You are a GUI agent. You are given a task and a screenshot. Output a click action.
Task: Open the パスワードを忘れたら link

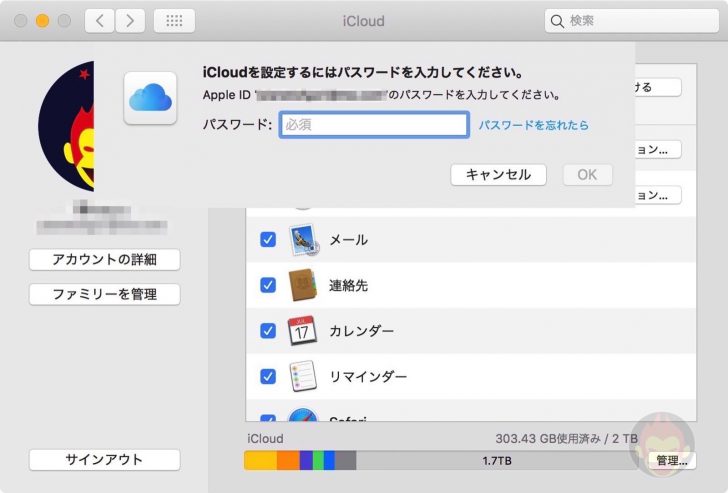point(533,125)
